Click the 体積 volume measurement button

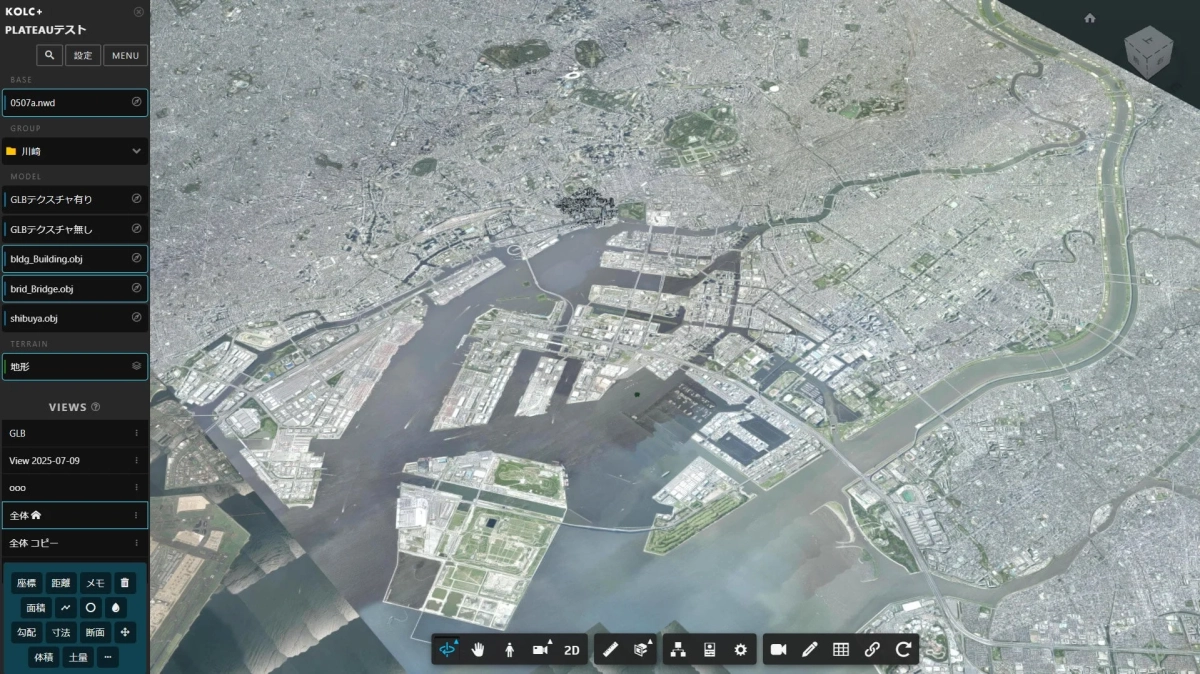(x=43, y=657)
